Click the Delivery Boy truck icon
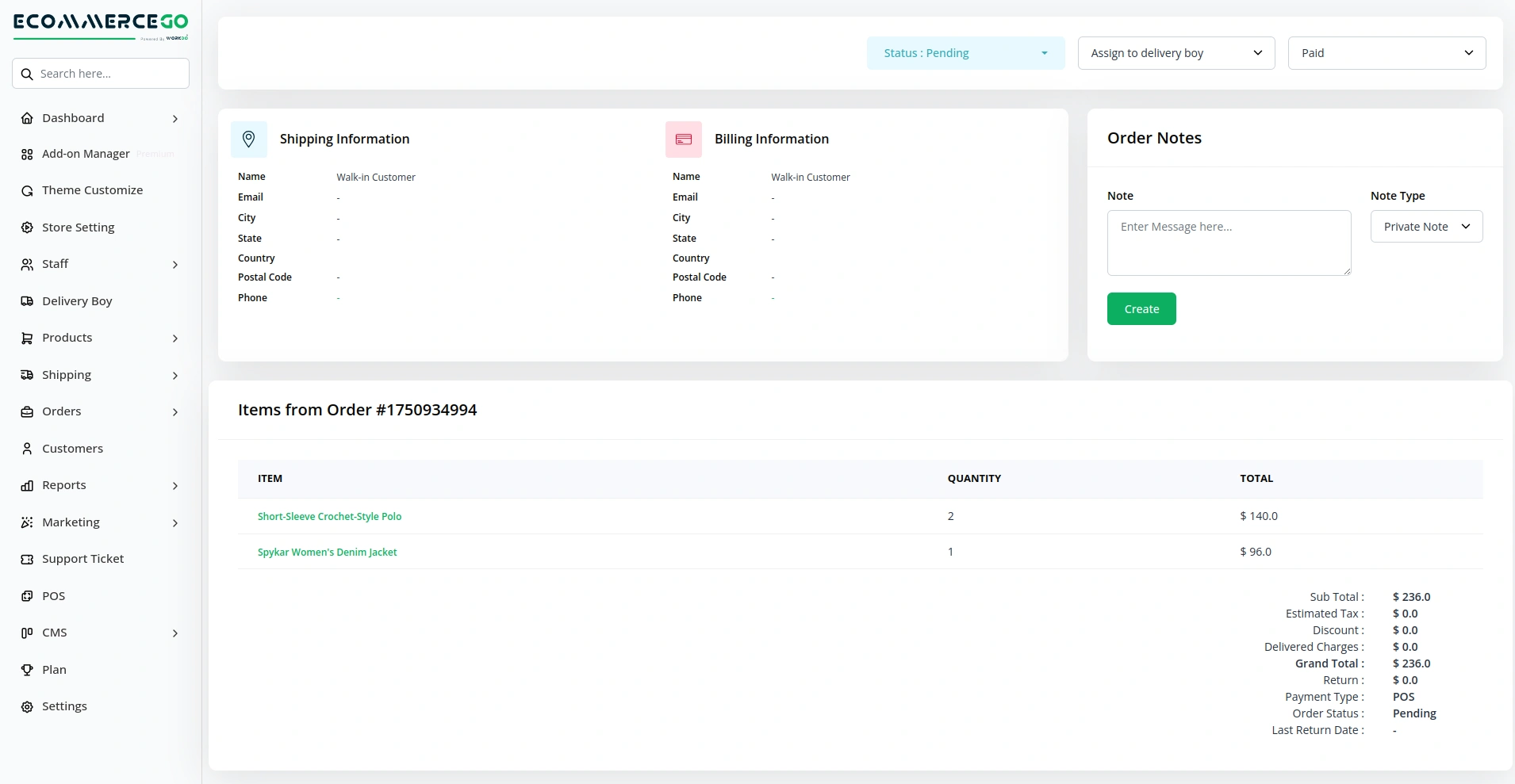Viewport: 1515px width, 784px height. tap(27, 301)
